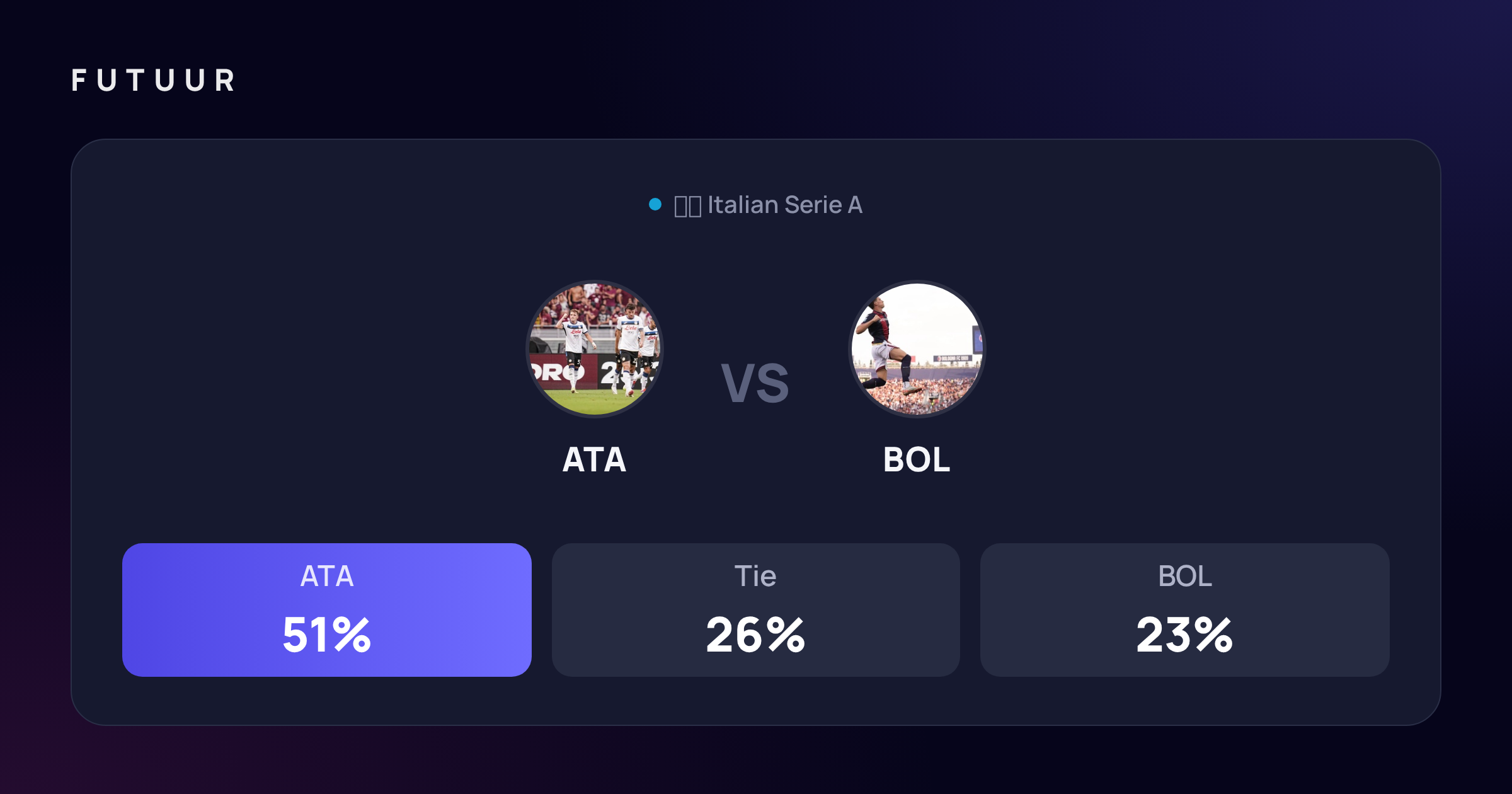This screenshot has width=1512, height=794.
Task: Open the BOL team photo
Action: (917, 349)
